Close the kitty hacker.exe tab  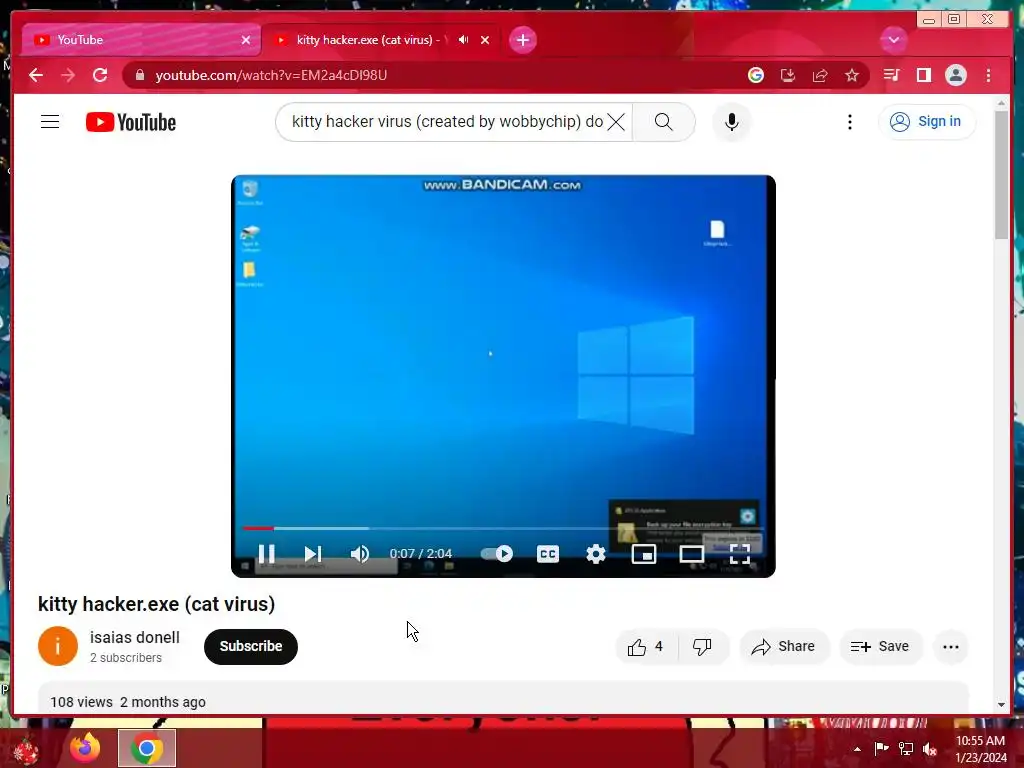coord(485,40)
